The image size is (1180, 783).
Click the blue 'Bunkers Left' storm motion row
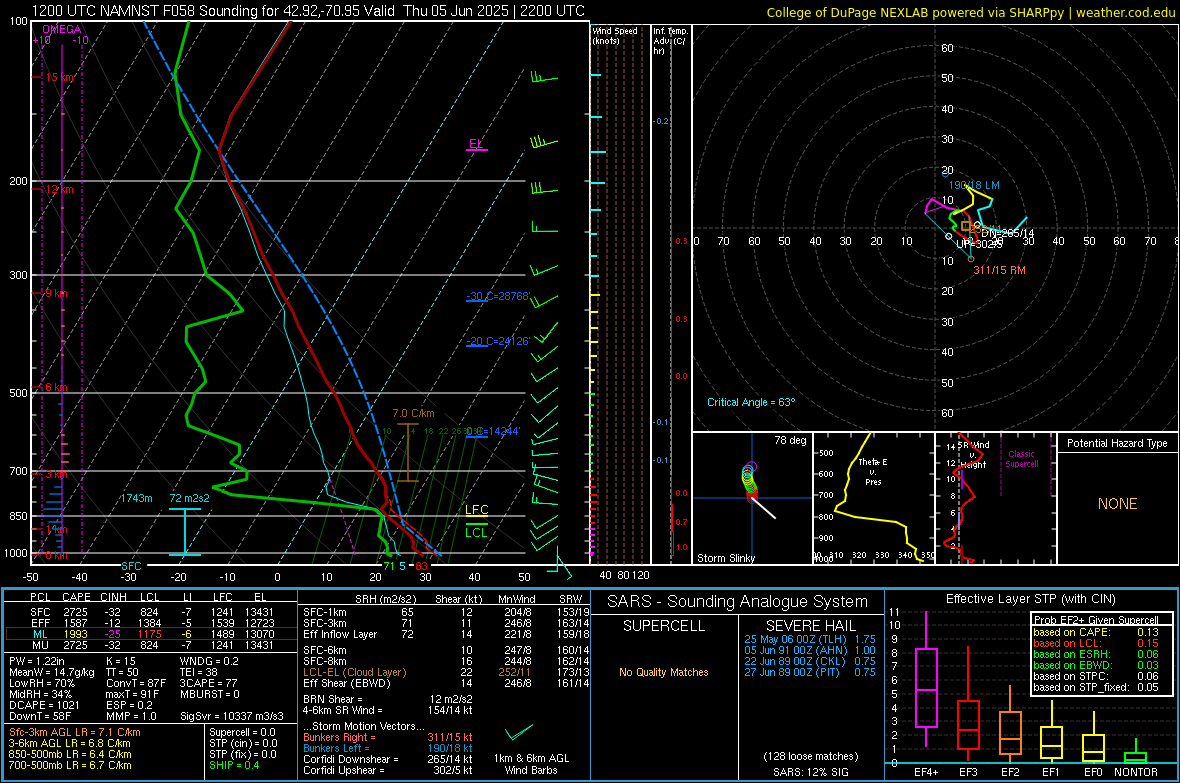click(388, 748)
